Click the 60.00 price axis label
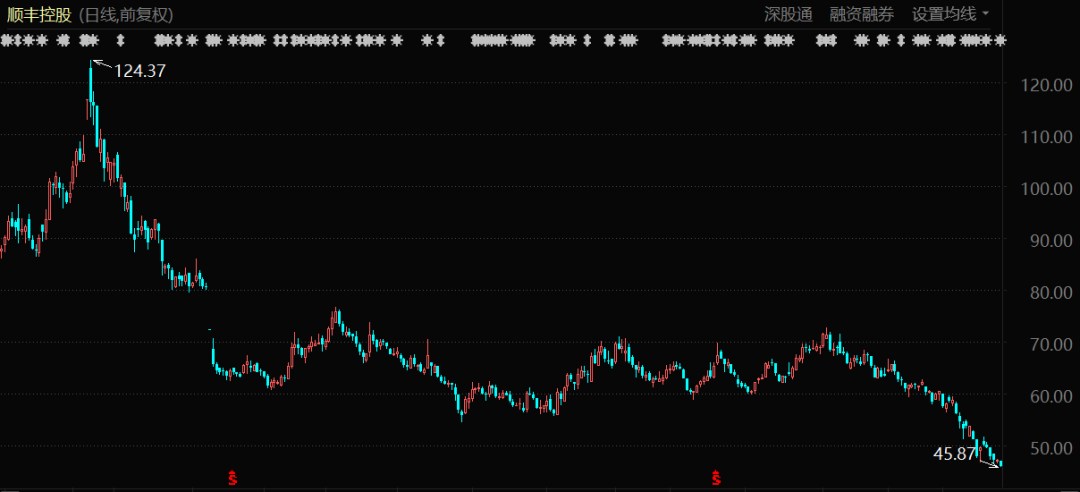 [1048, 396]
